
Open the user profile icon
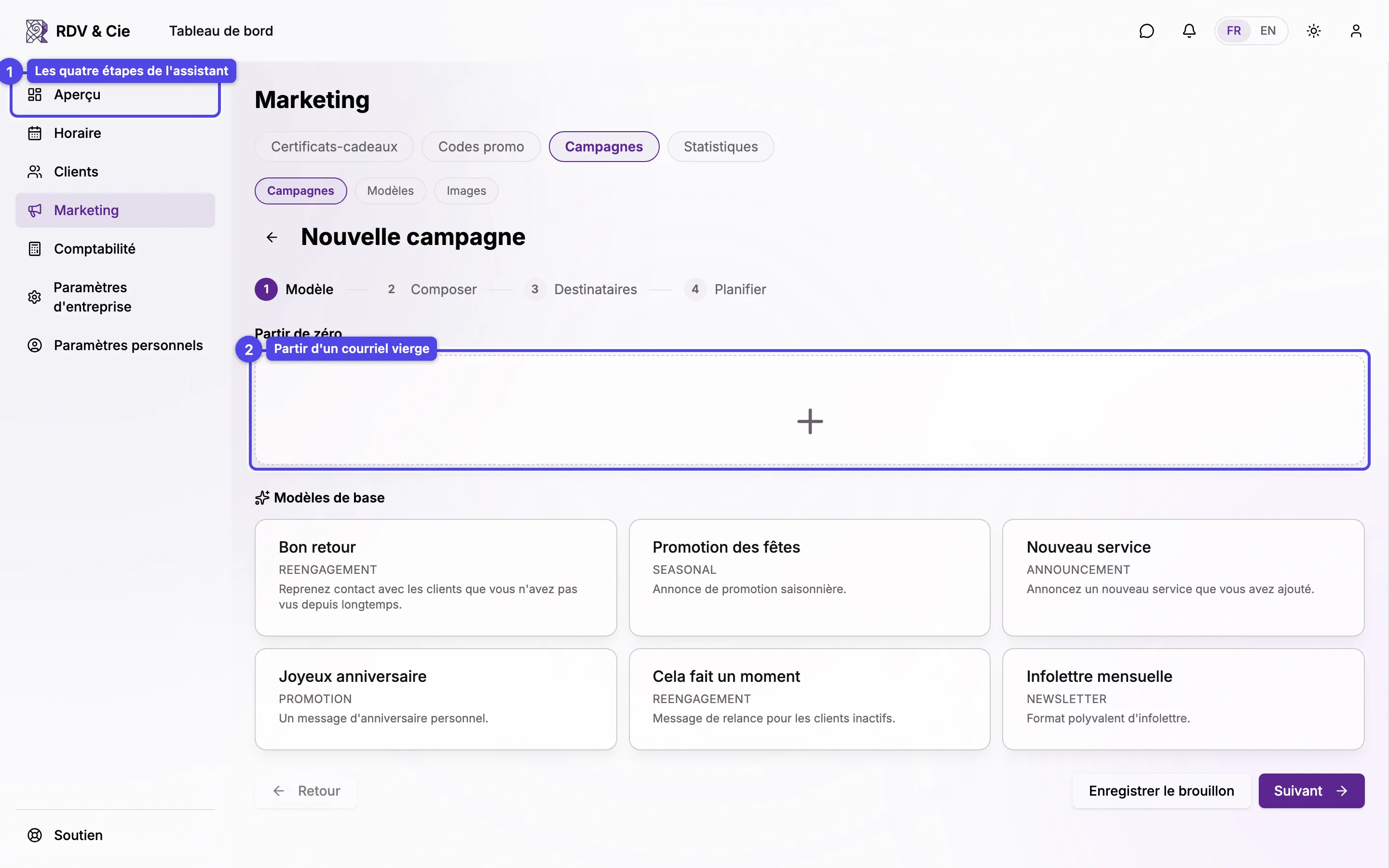pyautogui.click(x=1356, y=31)
